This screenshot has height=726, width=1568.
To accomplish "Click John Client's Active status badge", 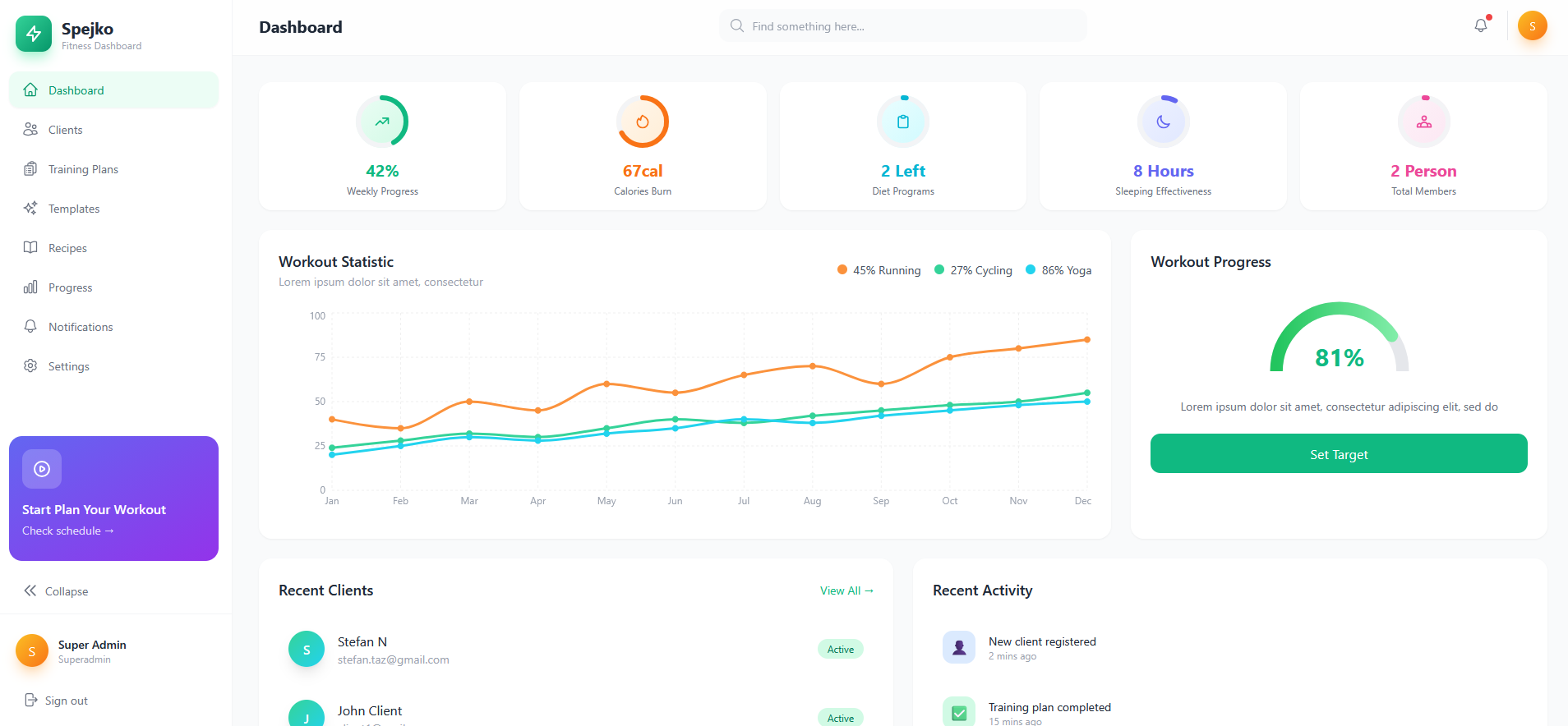I will 841,717.
